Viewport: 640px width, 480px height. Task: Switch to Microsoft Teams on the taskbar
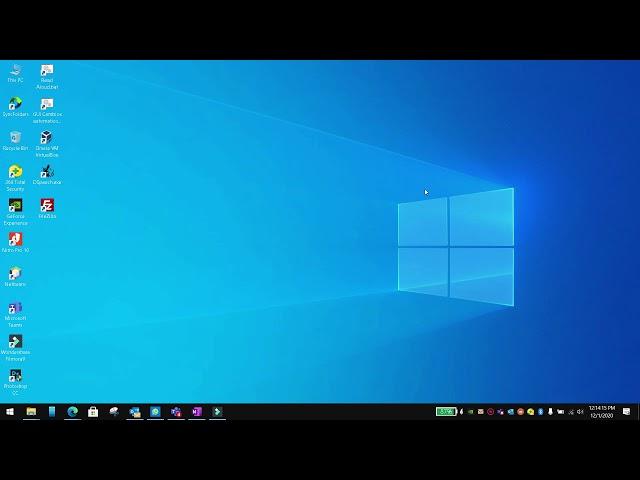point(176,411)
